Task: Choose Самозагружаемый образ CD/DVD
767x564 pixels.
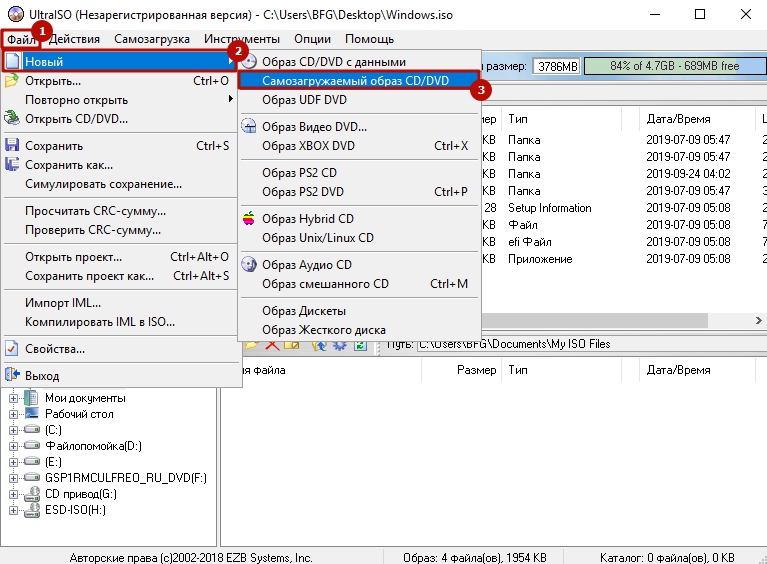Action: coord(359,81)
